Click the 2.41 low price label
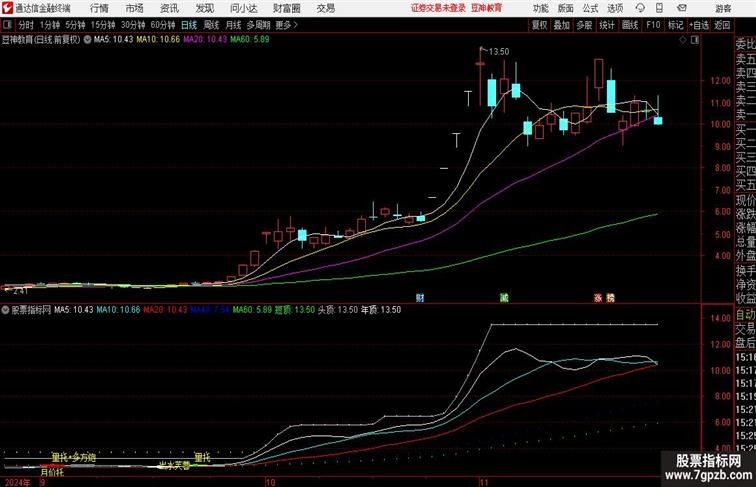The width and height of the screenshot is (756, 487). (x=21, y=291)
